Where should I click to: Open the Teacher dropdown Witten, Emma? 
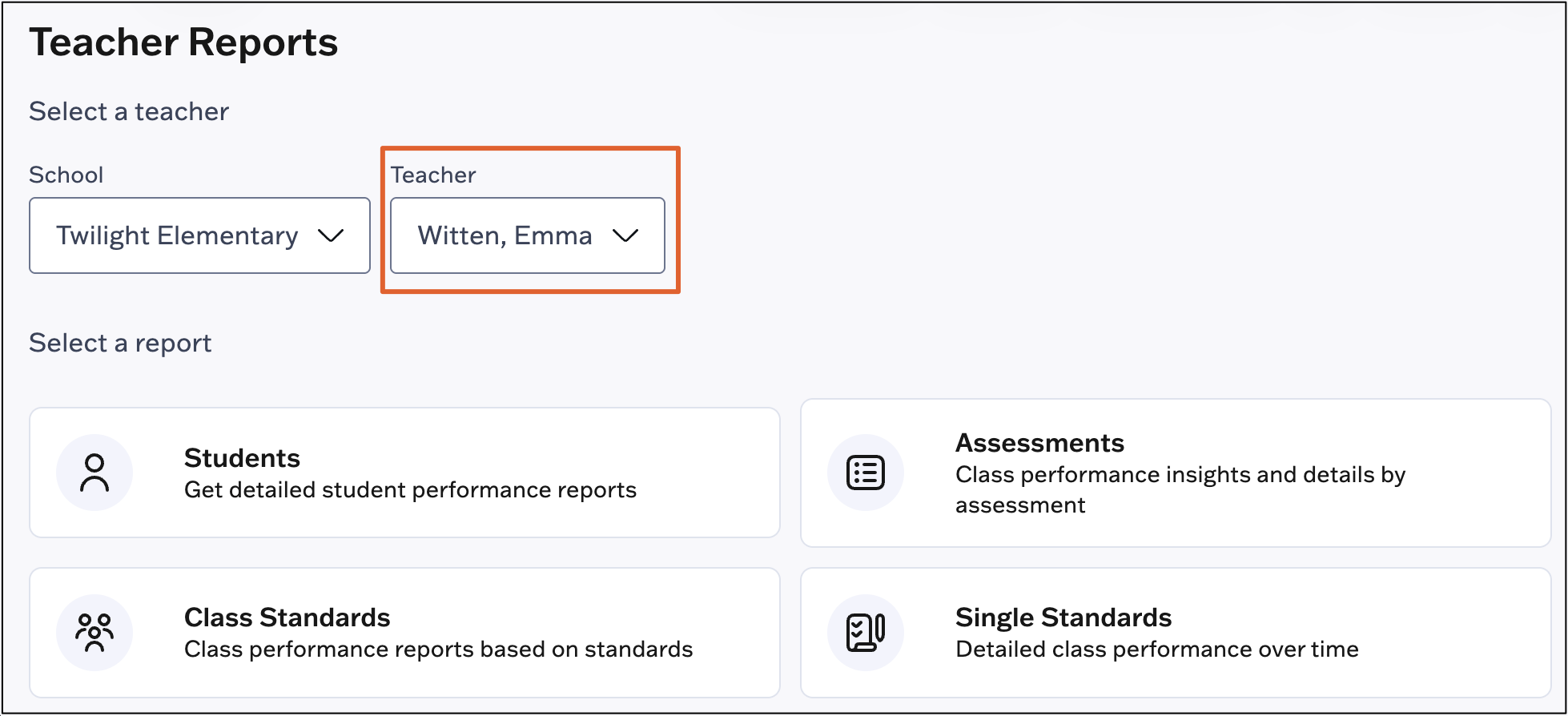coord(528,235)
